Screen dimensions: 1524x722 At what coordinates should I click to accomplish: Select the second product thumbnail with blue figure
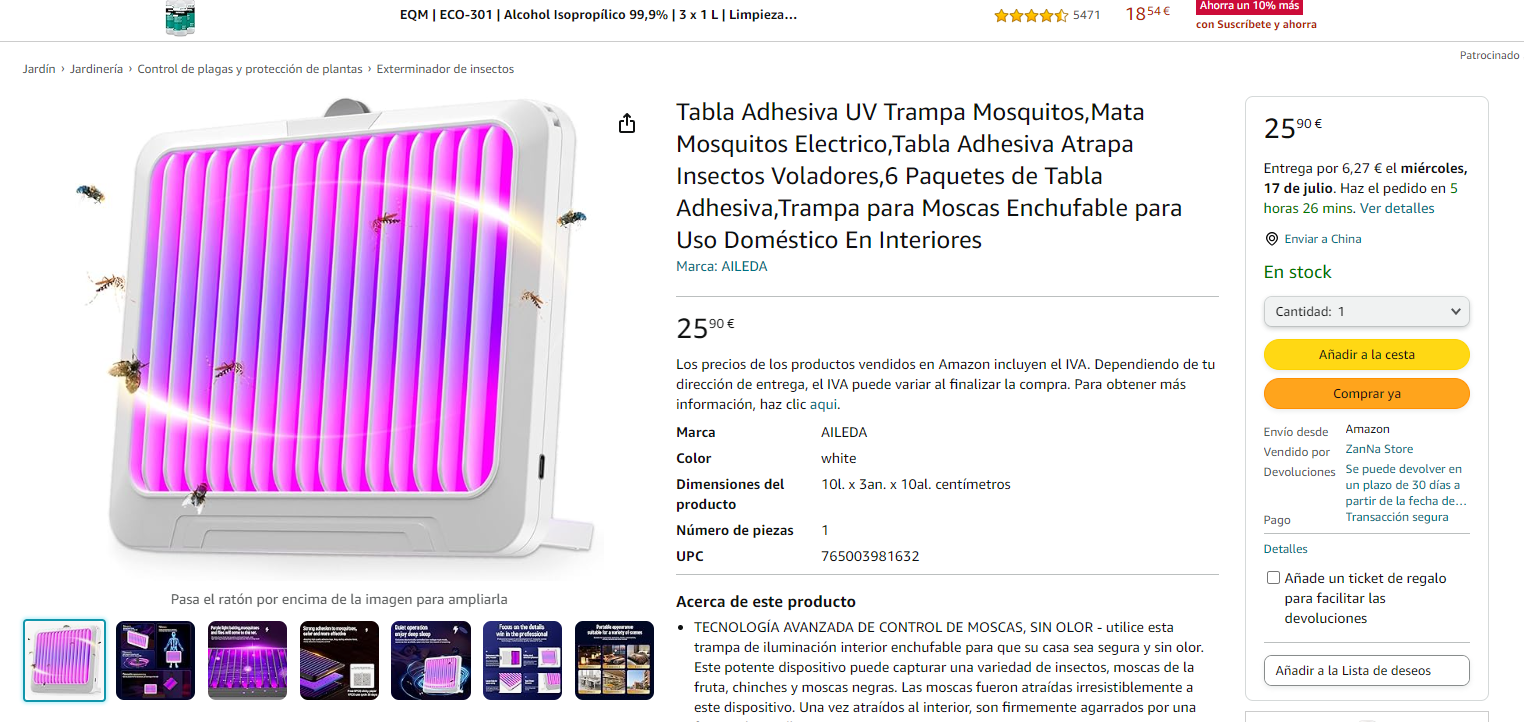156,660
